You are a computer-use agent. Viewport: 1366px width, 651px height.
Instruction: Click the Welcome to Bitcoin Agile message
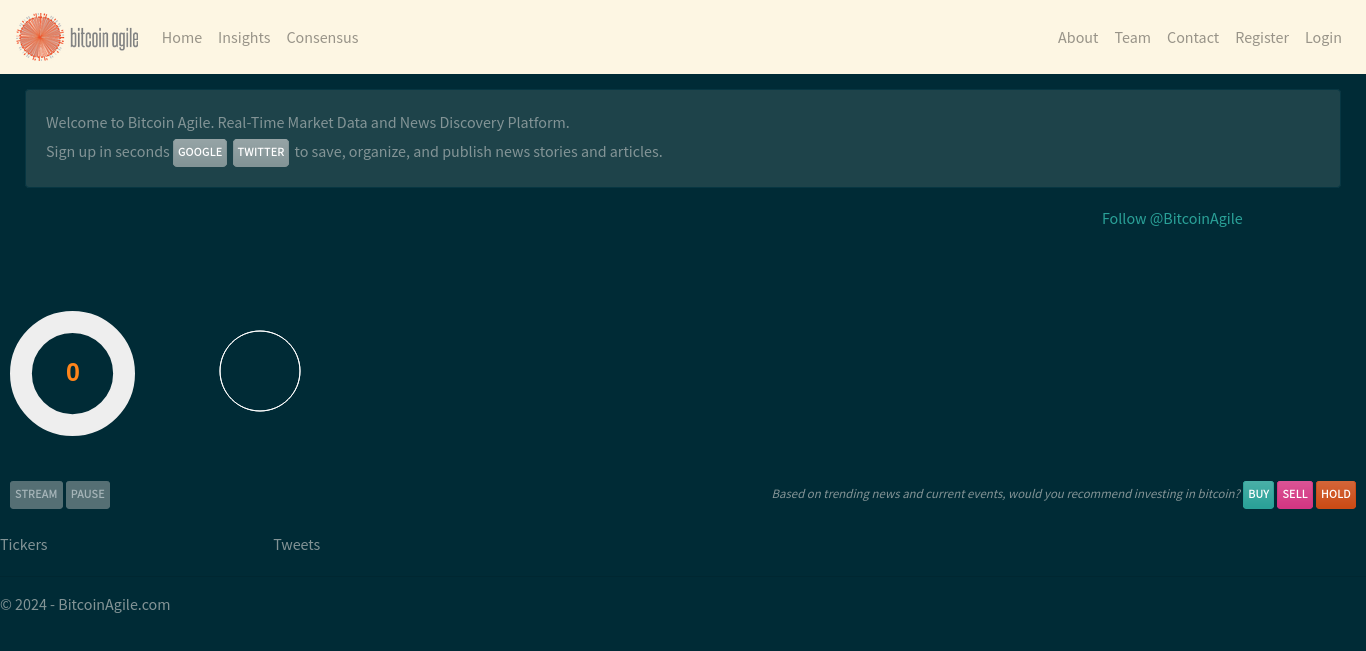(308, 122)
